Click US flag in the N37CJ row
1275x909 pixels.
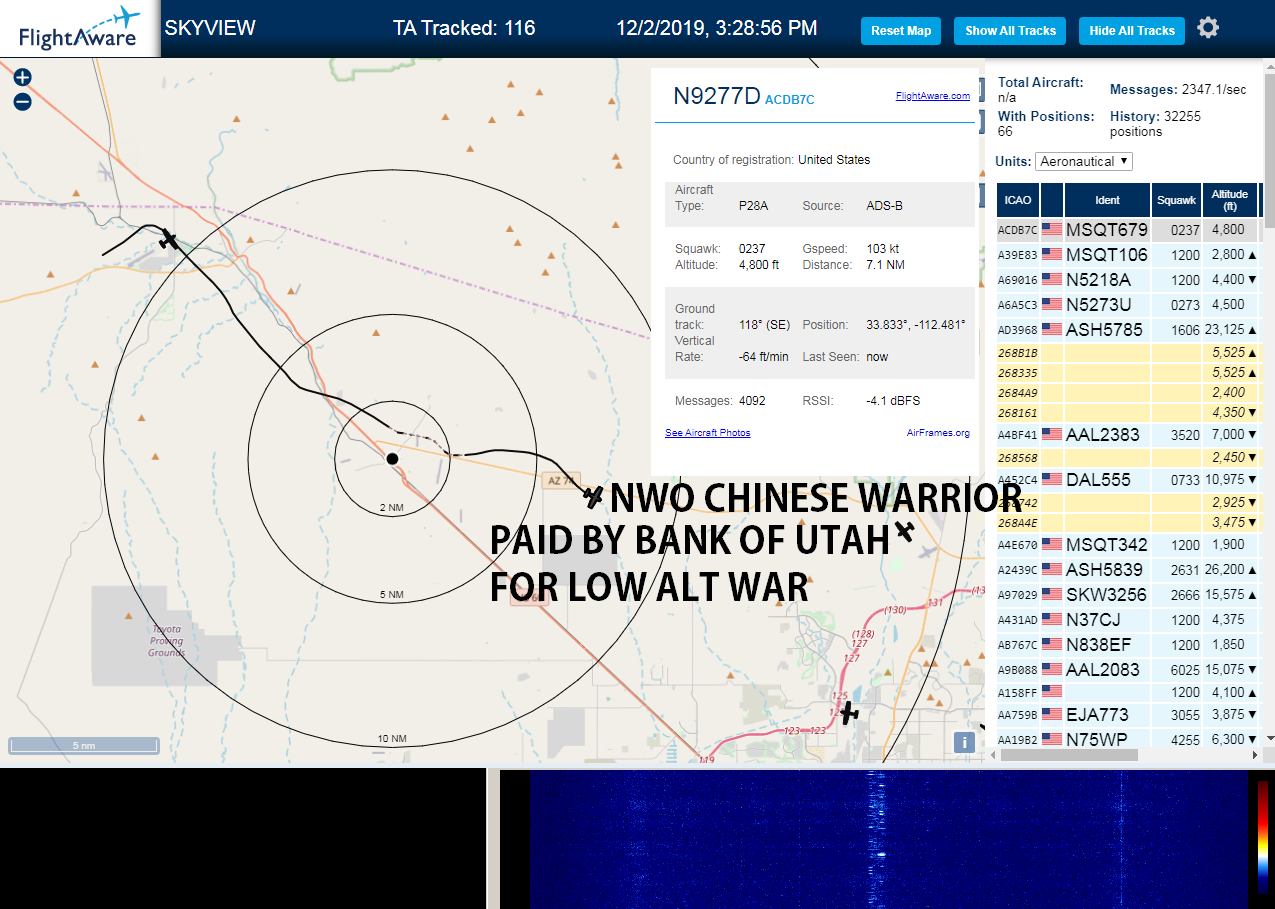(x=1052, y=620)
